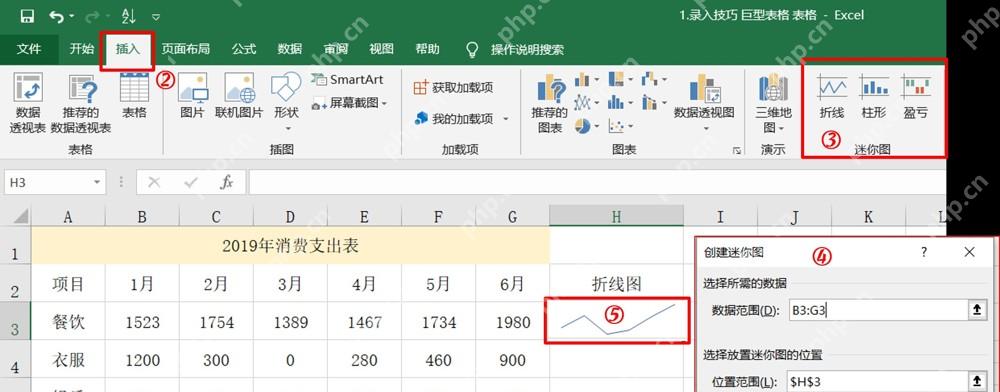Screen dimensions: 1000x392
Task: Insert a 数据透视表 pivot table
Action: tap(28, 103)
